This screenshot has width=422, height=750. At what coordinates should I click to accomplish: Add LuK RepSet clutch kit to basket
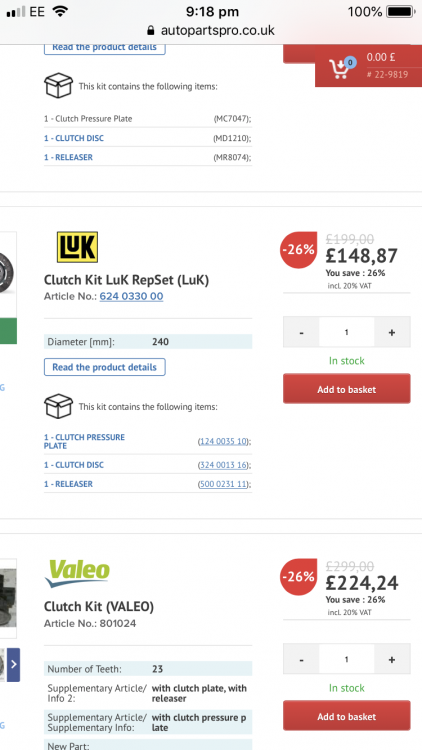tap(346, 389)
